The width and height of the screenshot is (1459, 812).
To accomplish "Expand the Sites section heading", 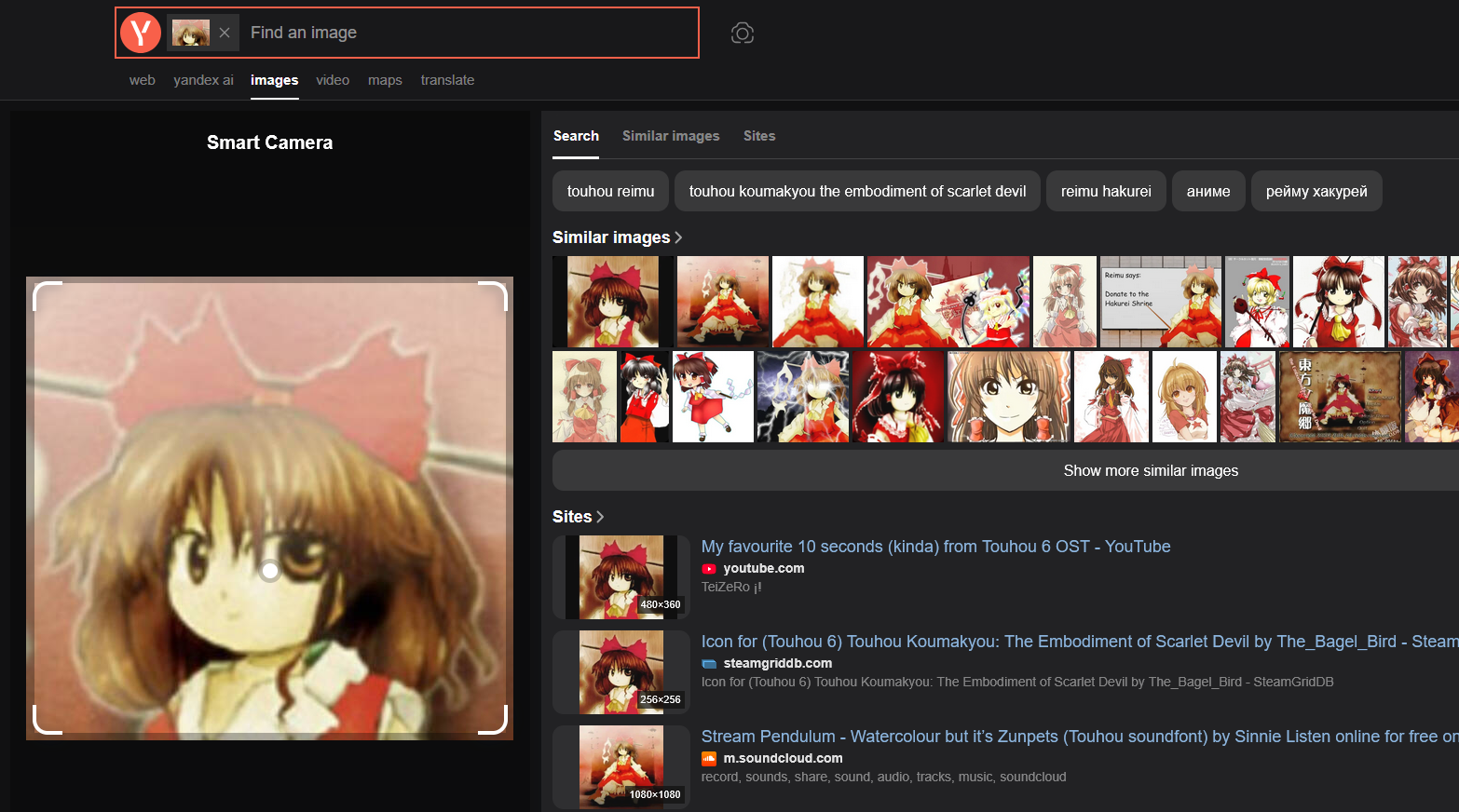I will click(578, 517).
